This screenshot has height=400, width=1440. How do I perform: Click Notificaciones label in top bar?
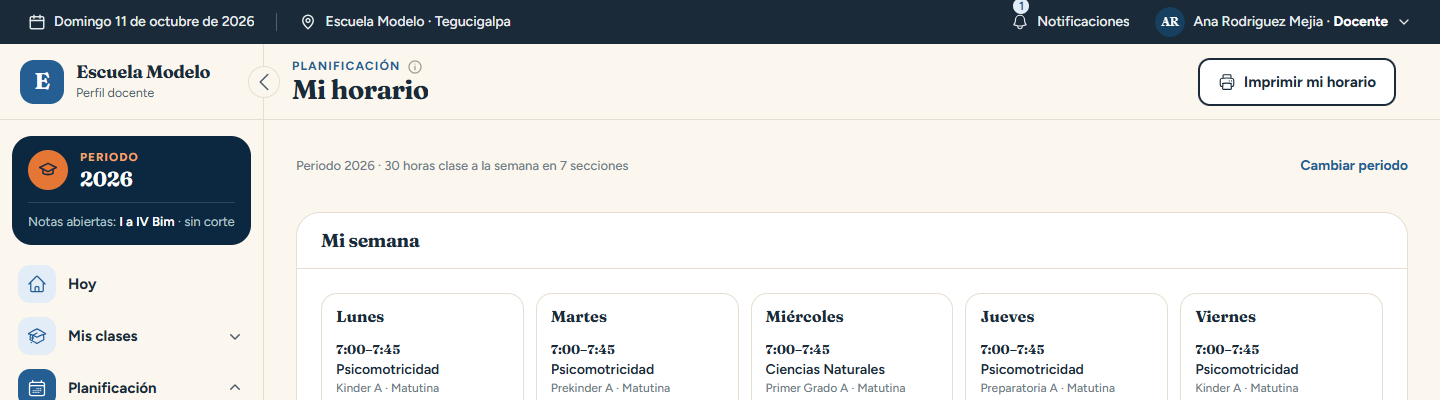(x=1083, y=21)
